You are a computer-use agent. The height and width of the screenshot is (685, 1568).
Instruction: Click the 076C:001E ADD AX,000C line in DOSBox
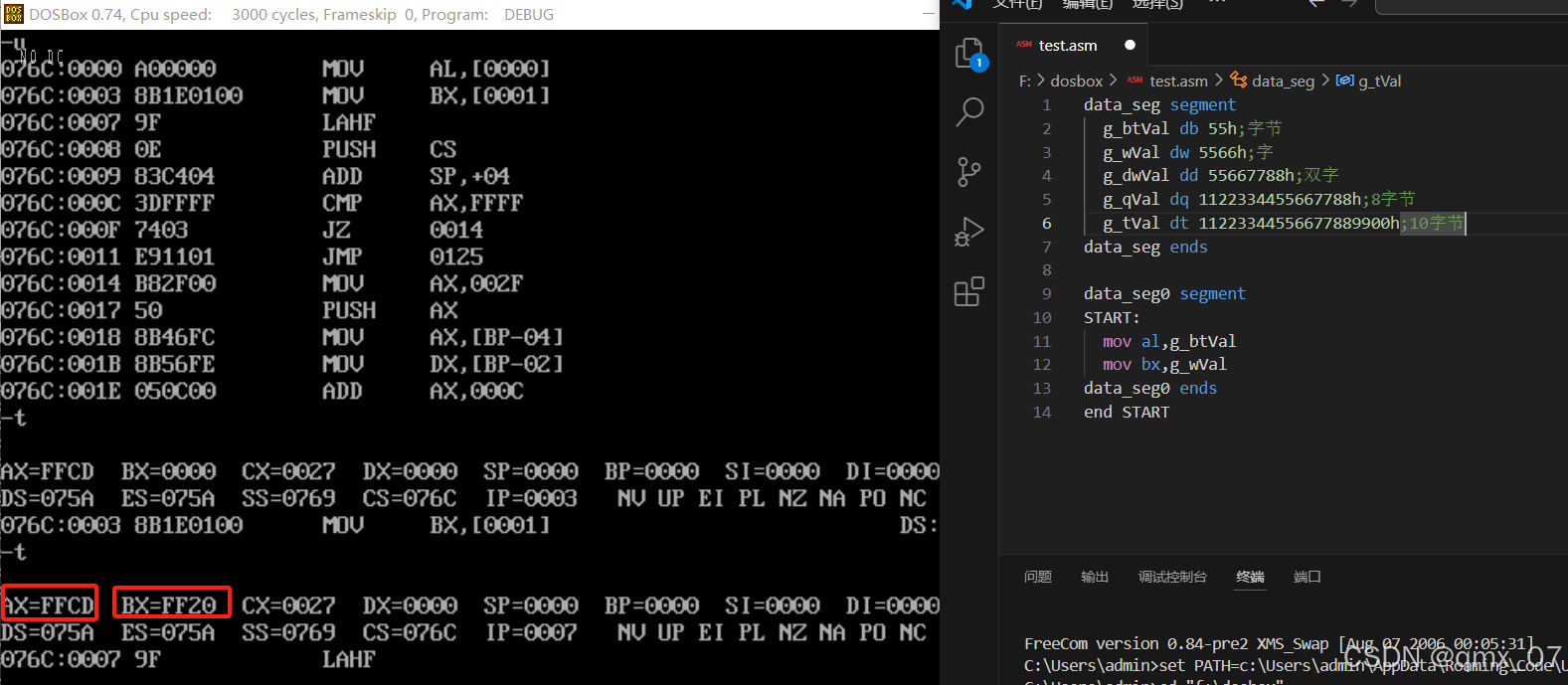pos(261,391)
